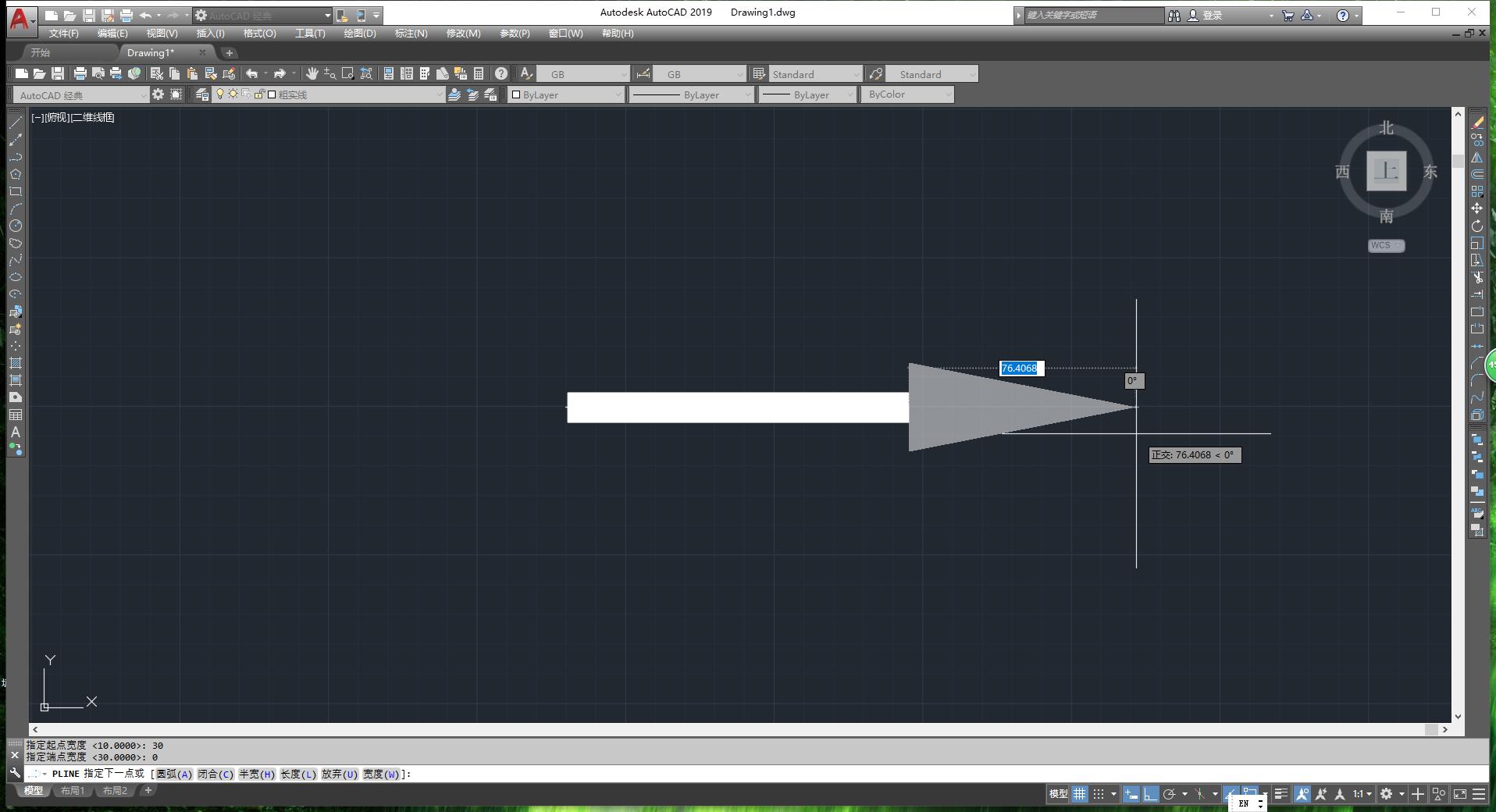
Task: Select the Polygon tool in draw toolbar
Action: (x=15, y=174)
